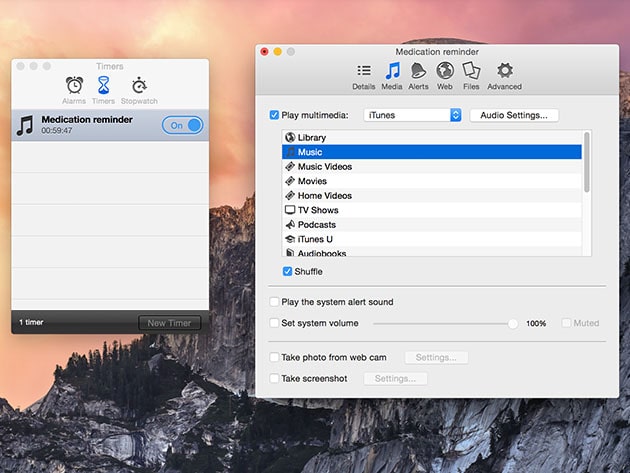630x473 pixels.
Task: Click the 00:59:47 countdown text
Action: [x=57, y=131]
